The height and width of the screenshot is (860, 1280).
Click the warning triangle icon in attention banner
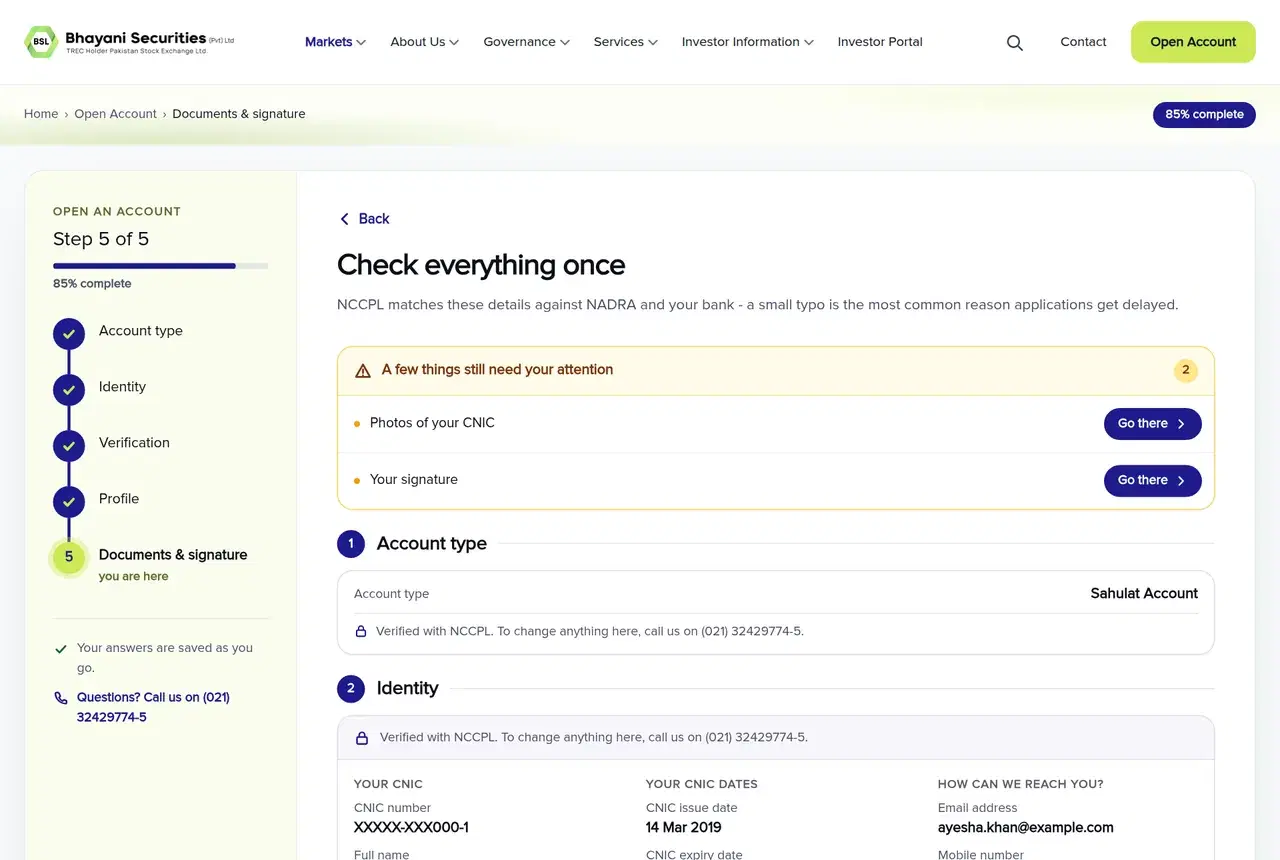[363, 370]
